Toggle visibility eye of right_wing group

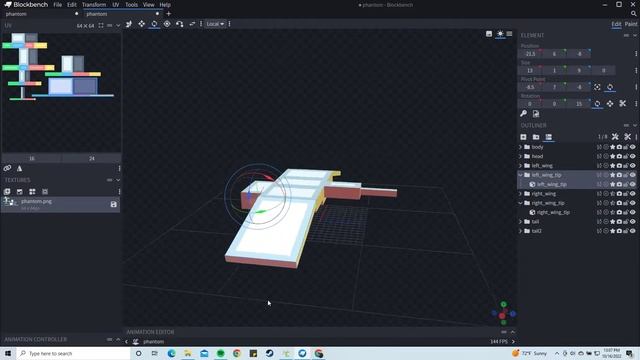click(633, 193)
